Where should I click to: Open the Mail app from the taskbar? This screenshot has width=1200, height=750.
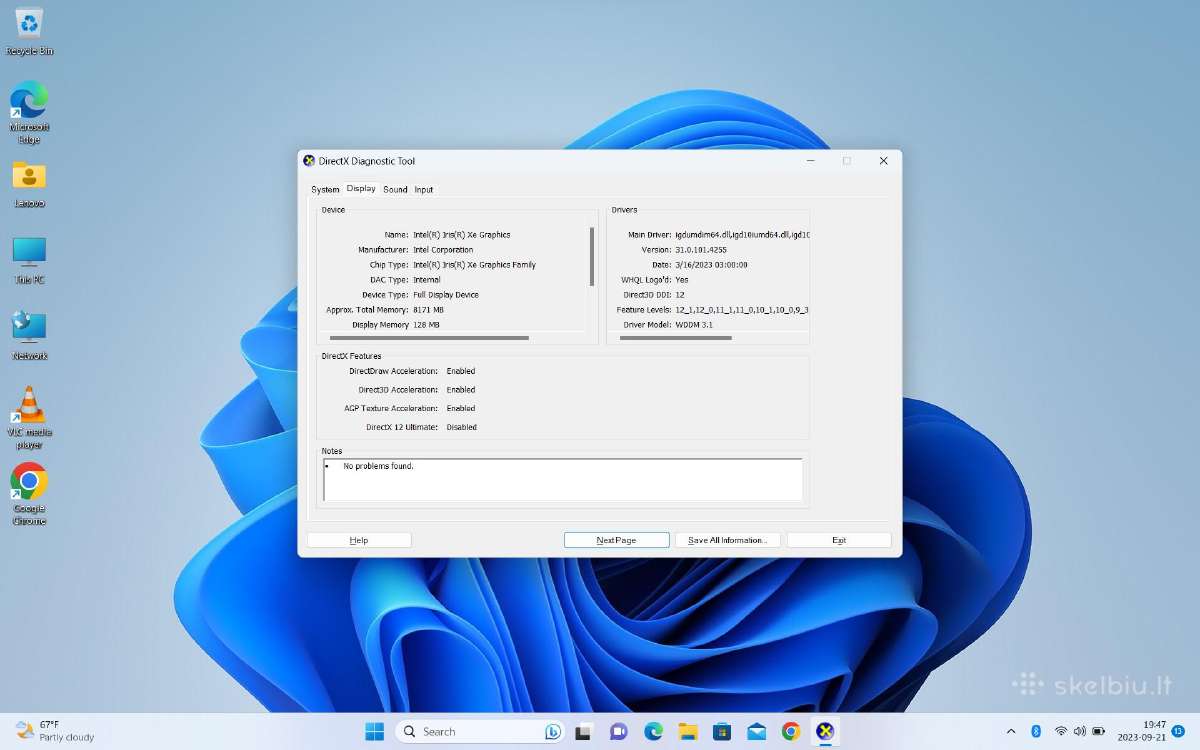tap(756, 731)
